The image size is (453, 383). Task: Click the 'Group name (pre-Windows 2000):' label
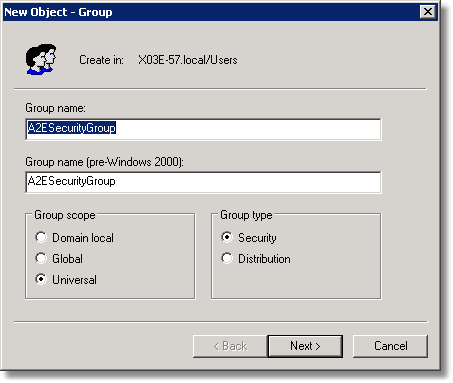click(x=104, y=162)
